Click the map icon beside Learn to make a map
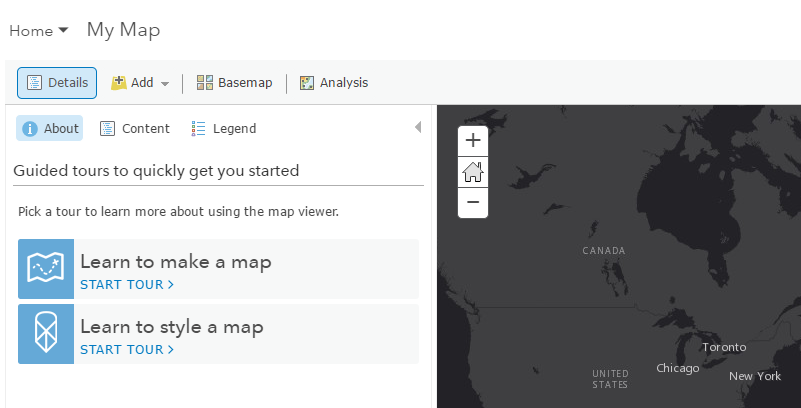Viewport: 801px width, 408px height. pos(46,269)
